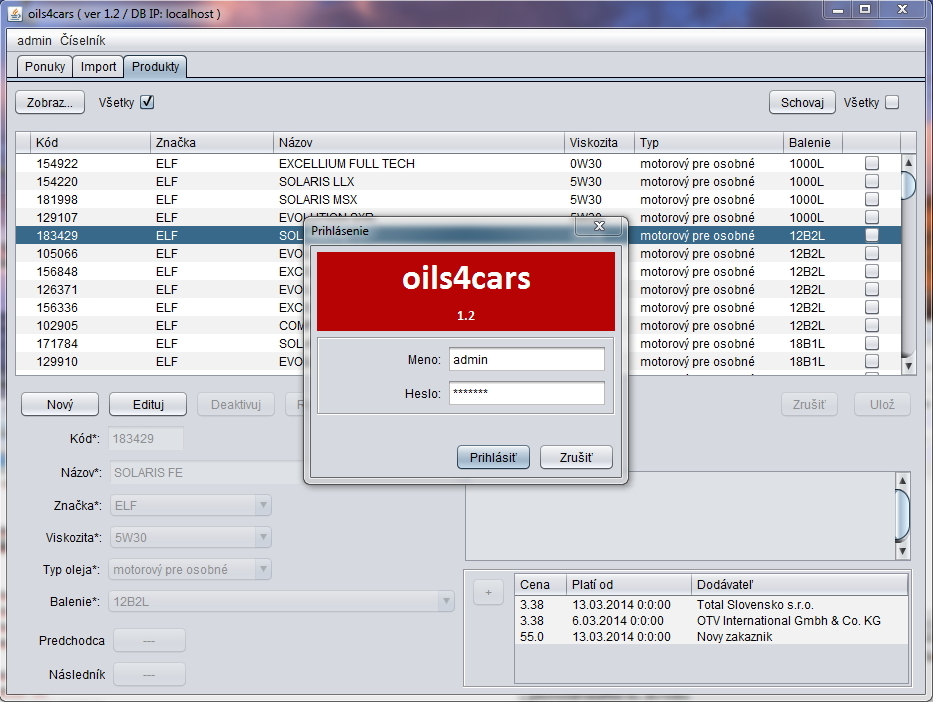Screen dimensions: 933x702
Task: Click the Heslo password field
Action: tap(527, 393)
